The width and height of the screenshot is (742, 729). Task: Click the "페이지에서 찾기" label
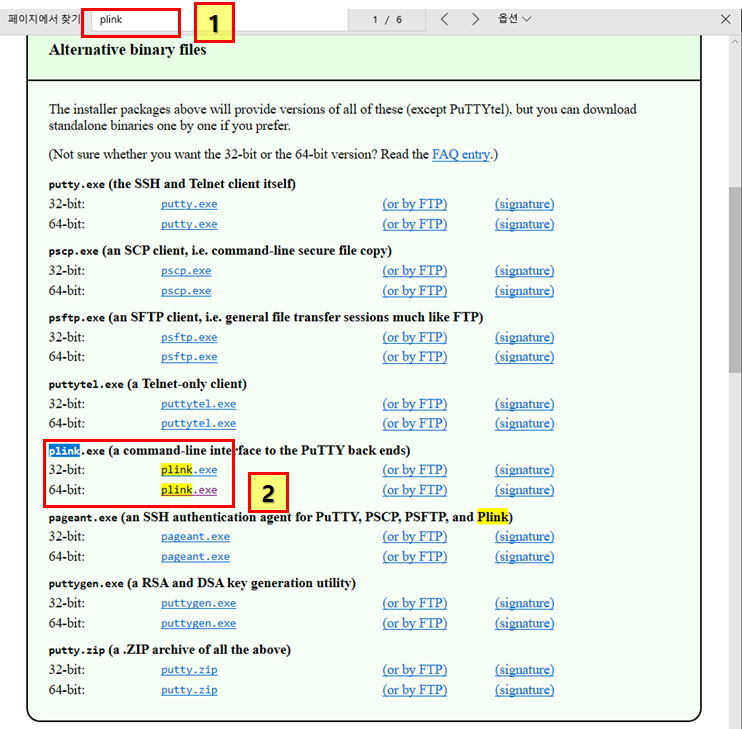[x=44, y=19]
